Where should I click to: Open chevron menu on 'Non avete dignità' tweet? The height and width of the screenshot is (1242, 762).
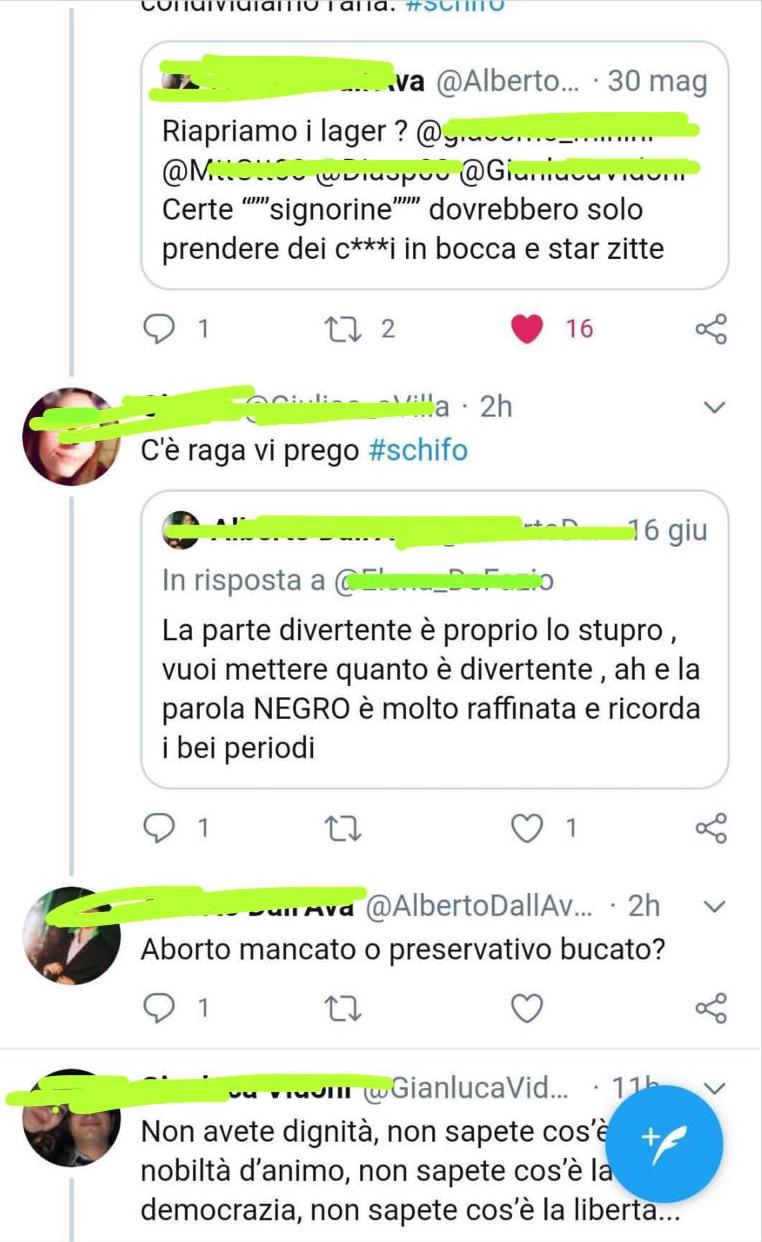pyautogui.click(x=714, y=1088)
